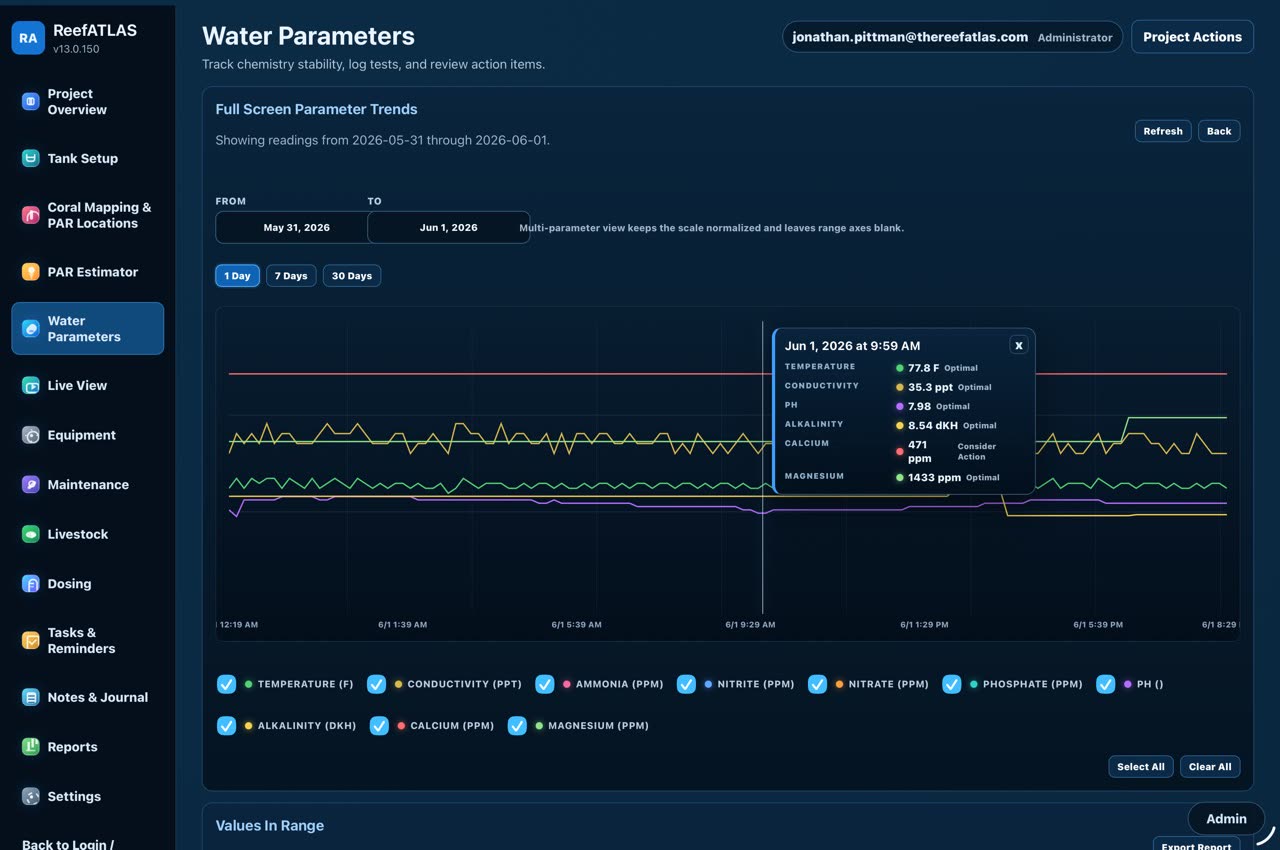The image size is (1280, 850).
Task: Click the Tasks & Reminders icon
Action: 31,640
